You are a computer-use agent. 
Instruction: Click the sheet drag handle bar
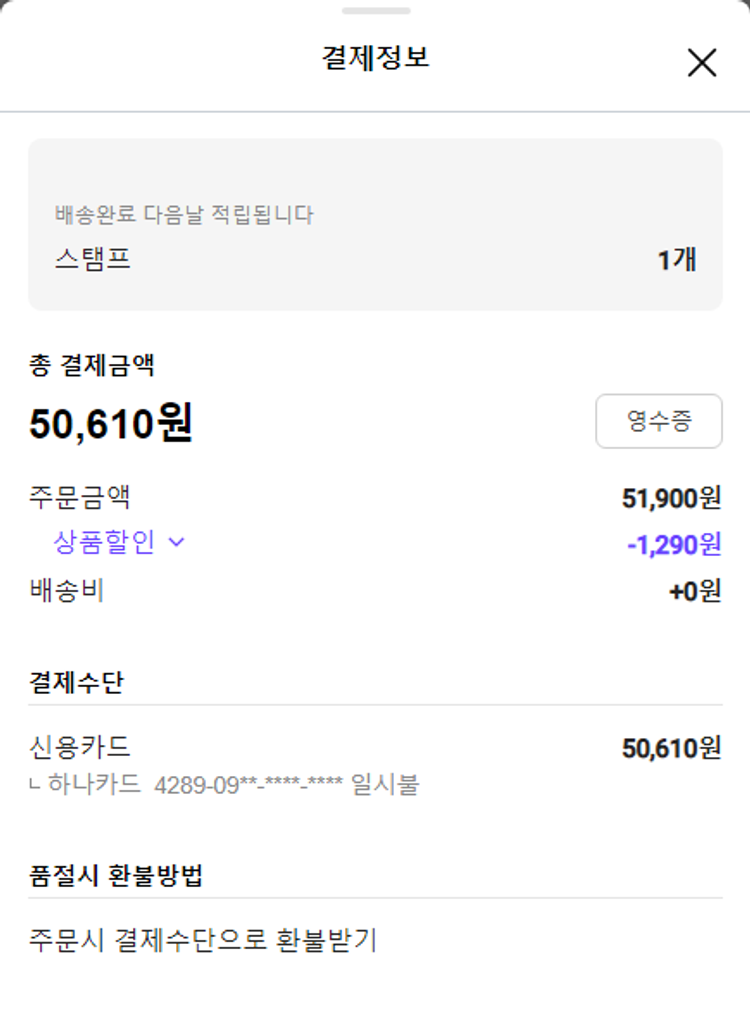click(x=375, y=11)
